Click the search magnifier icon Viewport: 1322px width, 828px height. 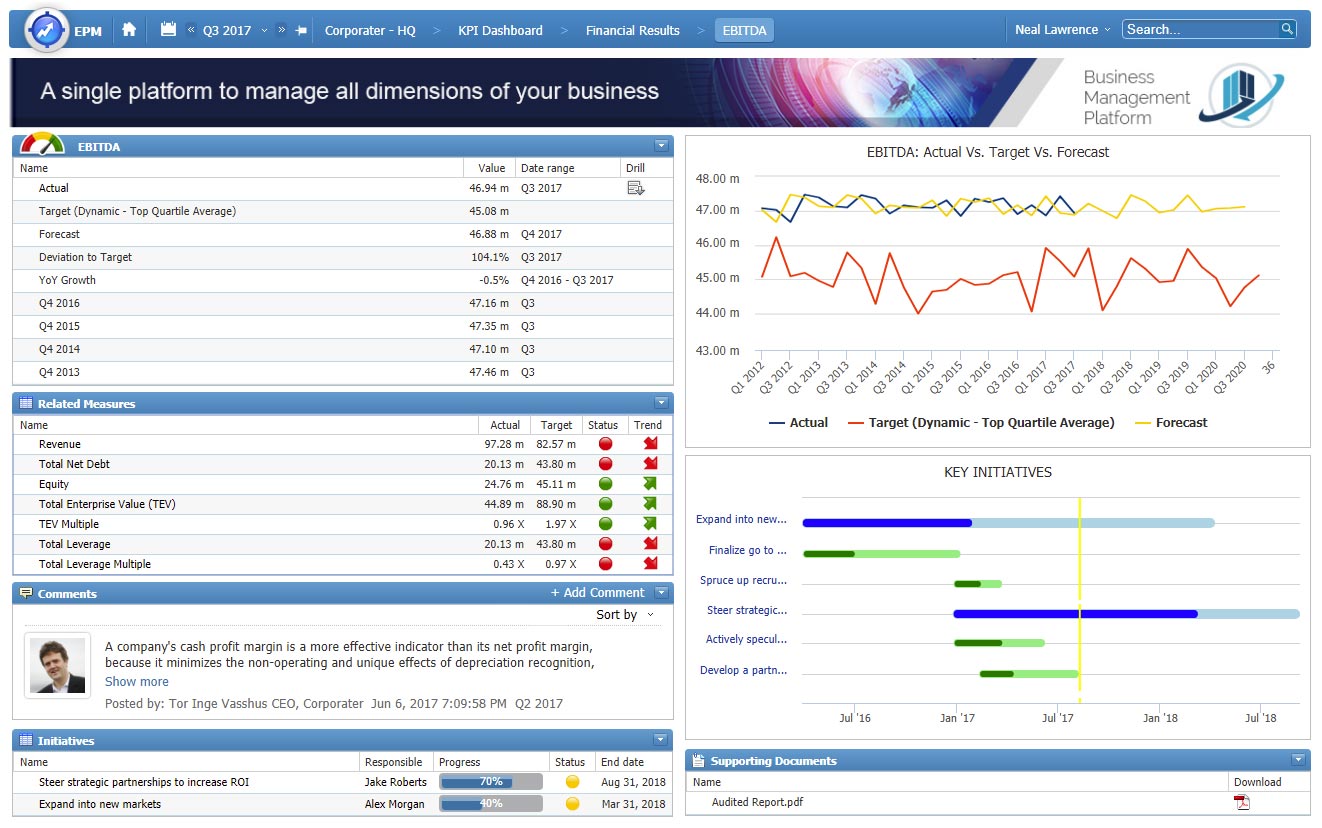coord(1287,29)
